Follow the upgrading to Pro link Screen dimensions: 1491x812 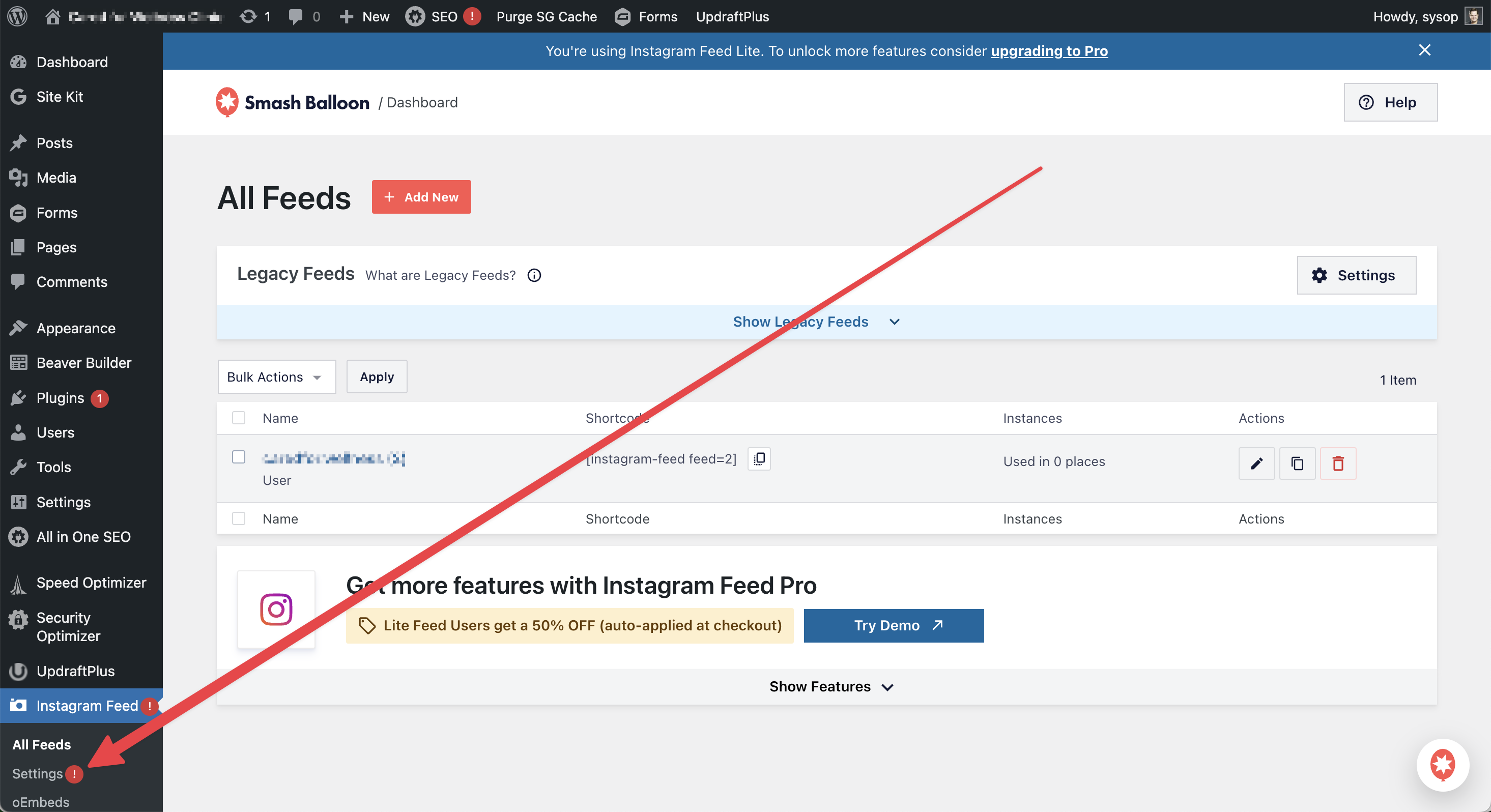click(1049, 51)
